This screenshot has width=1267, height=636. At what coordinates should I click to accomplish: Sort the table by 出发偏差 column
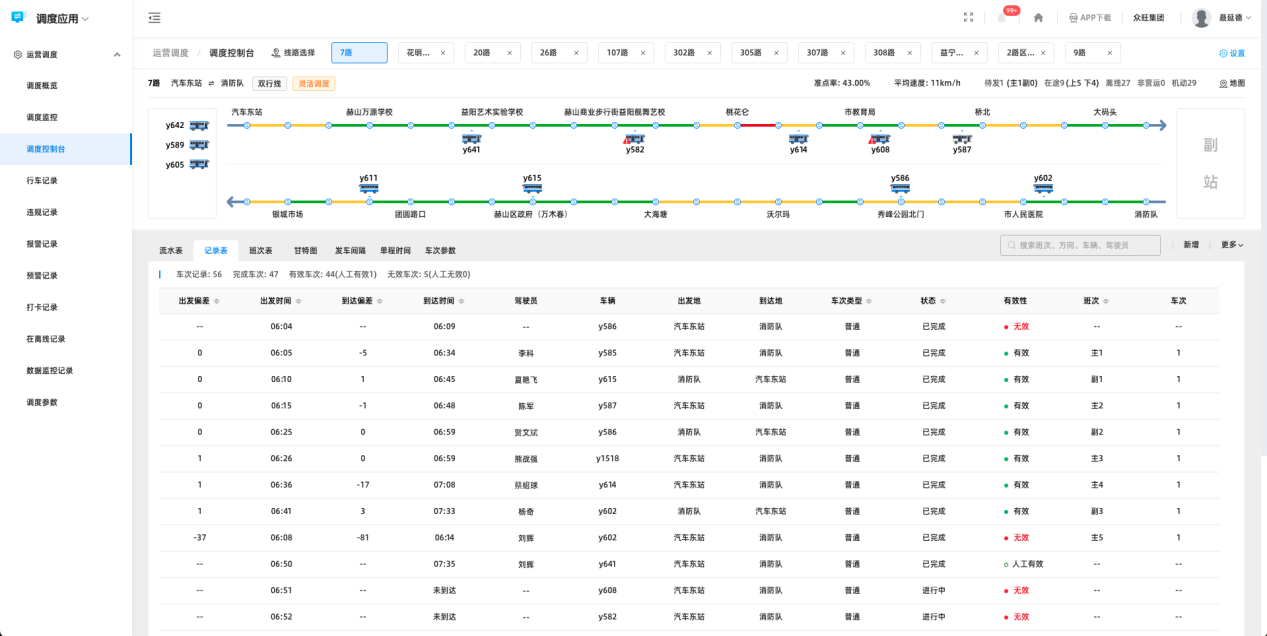(x=217, y=301)
